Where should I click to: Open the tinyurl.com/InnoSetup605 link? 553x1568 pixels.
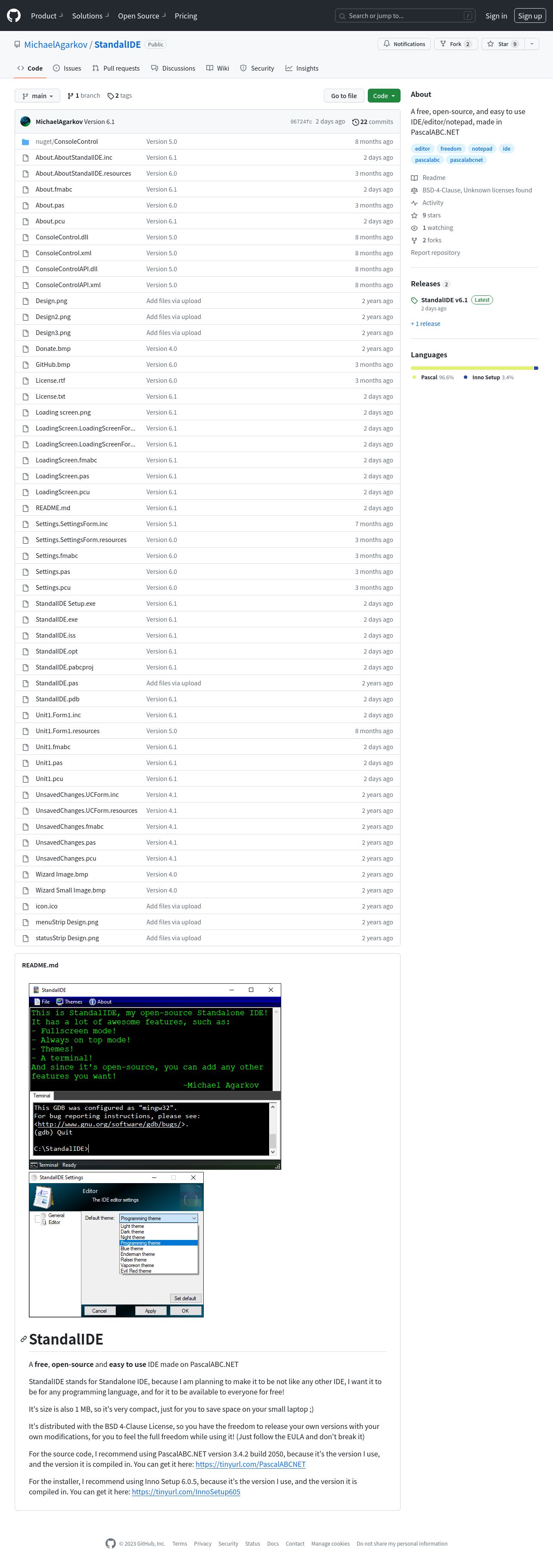186,1491
